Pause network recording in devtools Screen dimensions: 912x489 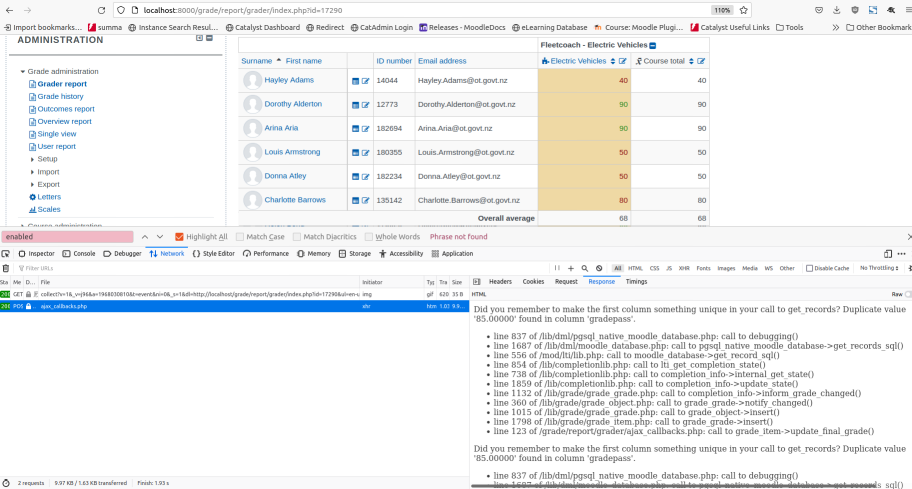point(557,268)
